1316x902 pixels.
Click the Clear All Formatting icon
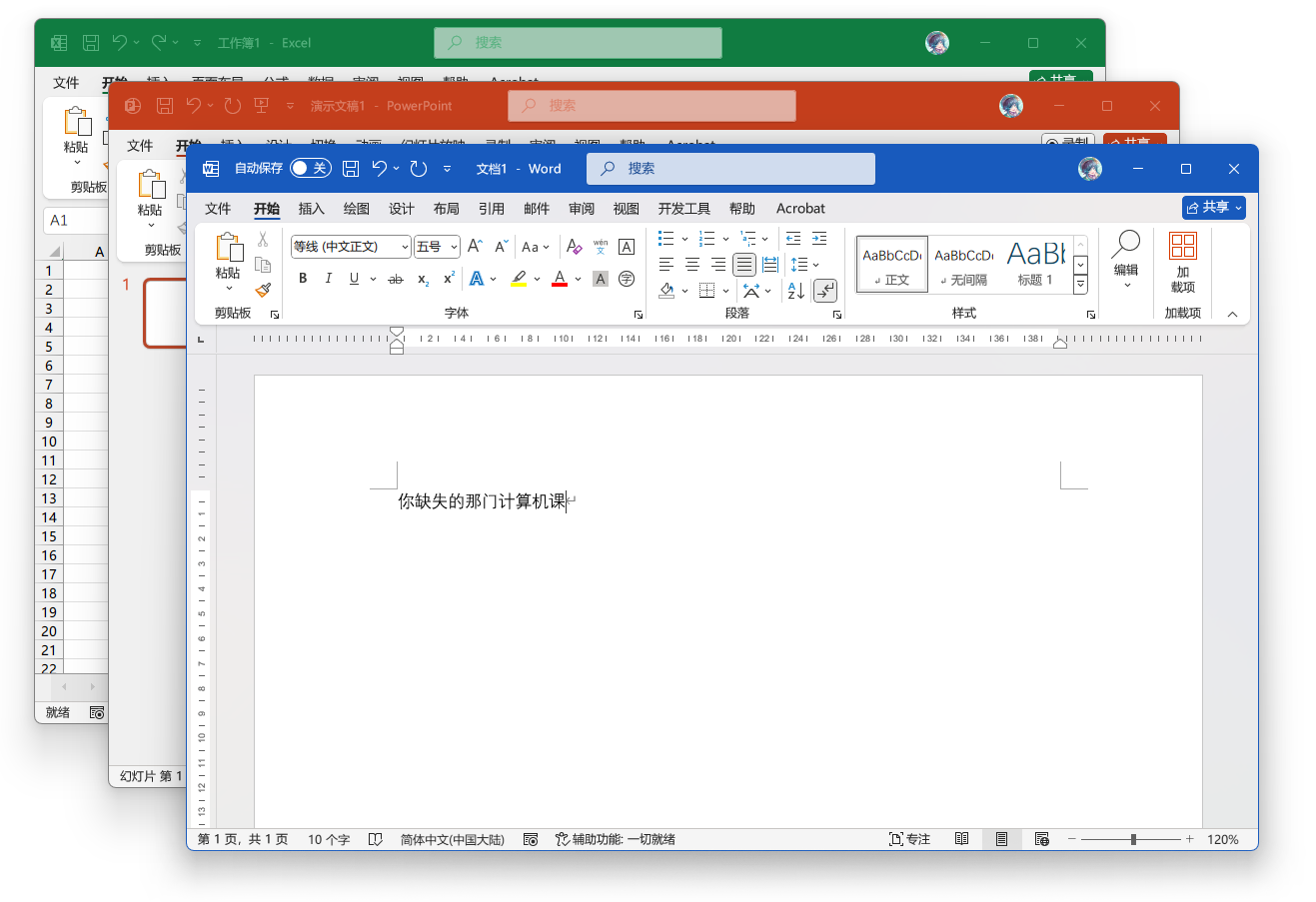click(573, 247)
